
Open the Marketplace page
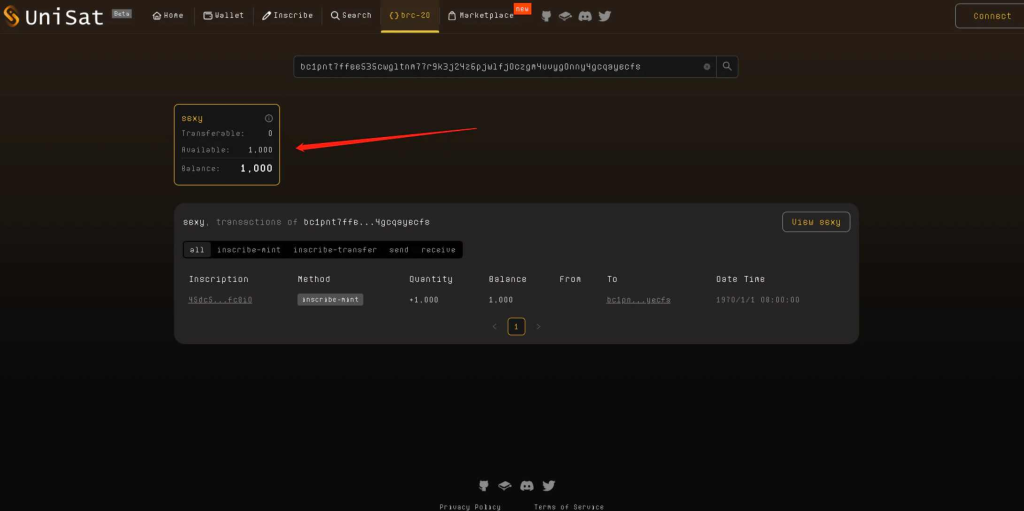tap(481, 15)
